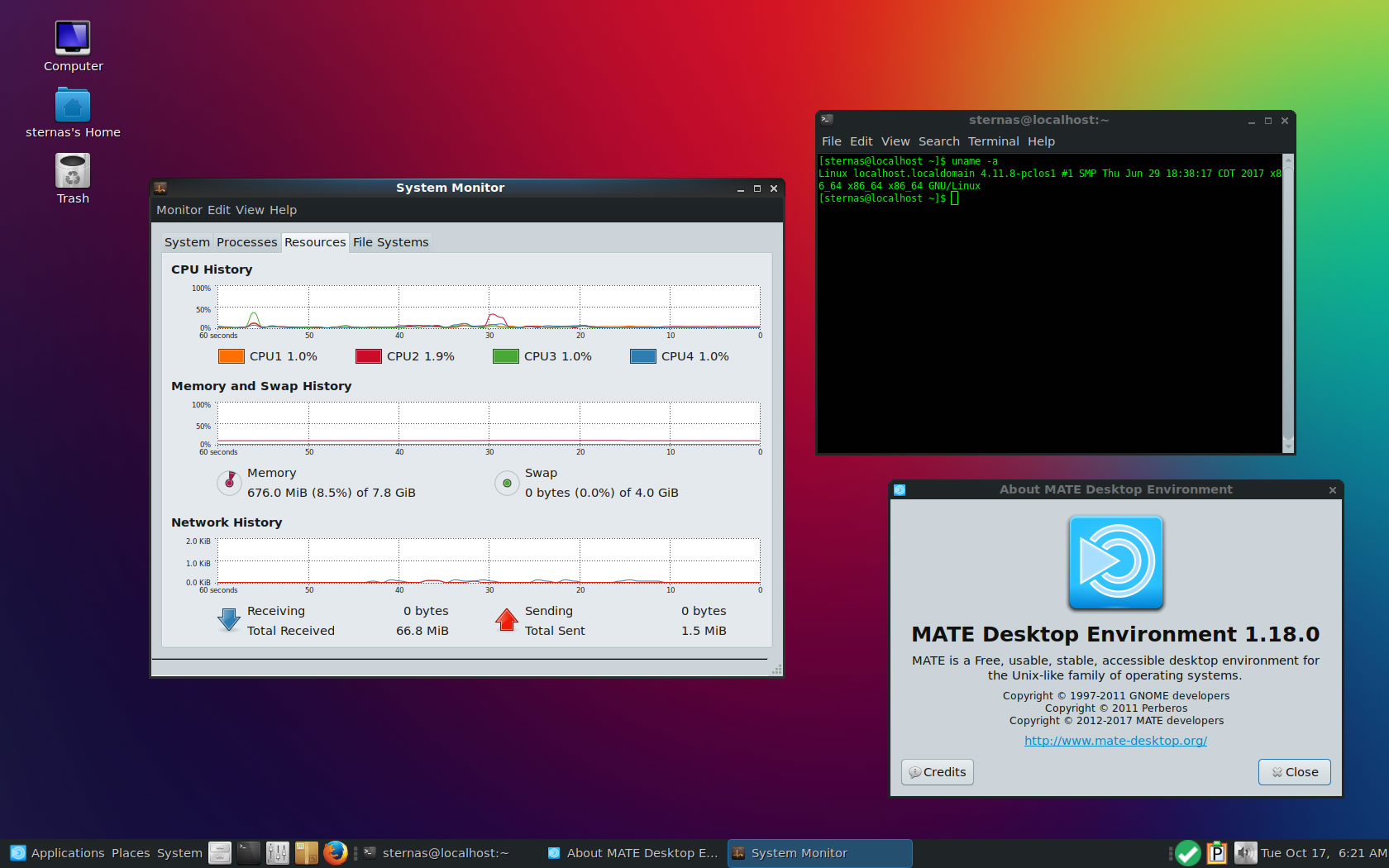This screenshot has width=1389, height=868.
Task: Open the File menu in the terminal
Action: pos(832,141)
